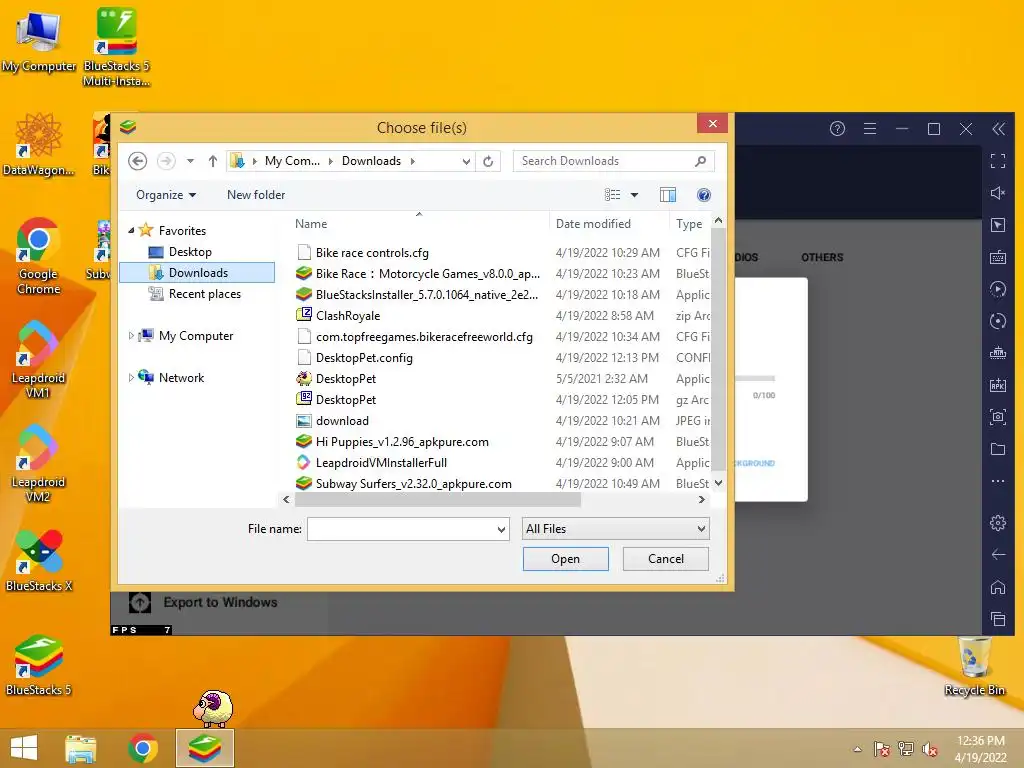
Task: Select Desktop in Favorites
Action: coord(190,251)
